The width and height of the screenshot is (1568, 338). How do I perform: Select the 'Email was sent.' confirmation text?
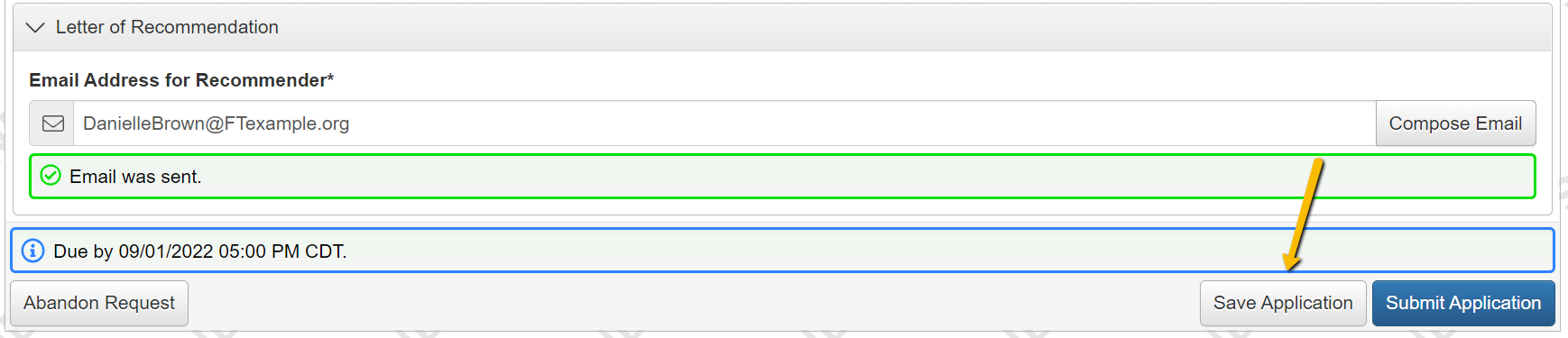pos(135,177)
